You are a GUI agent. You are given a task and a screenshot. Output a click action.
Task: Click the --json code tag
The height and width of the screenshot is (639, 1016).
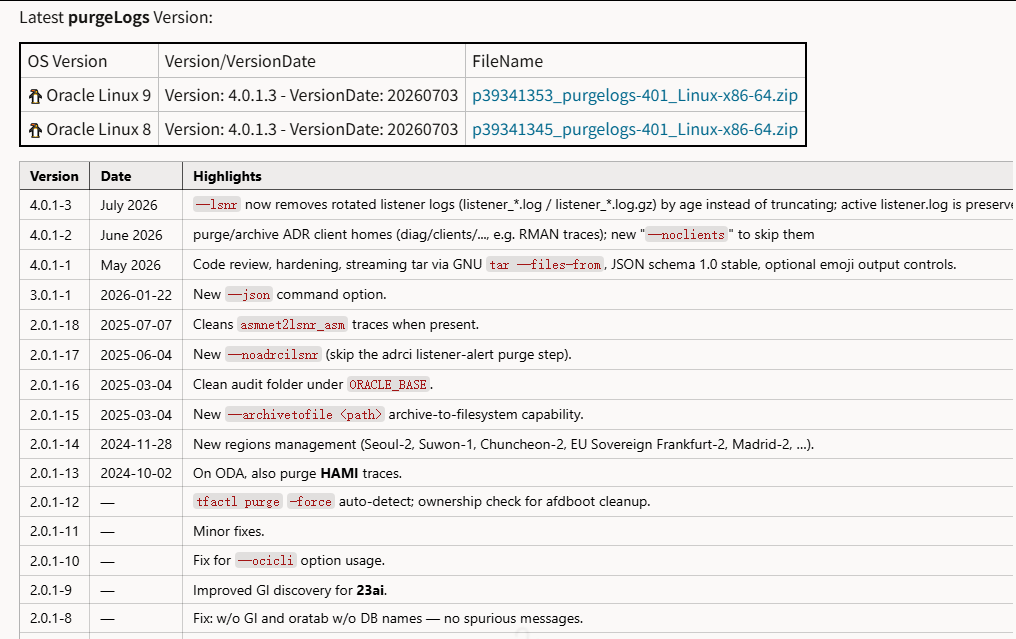click(x=249, y=294)
